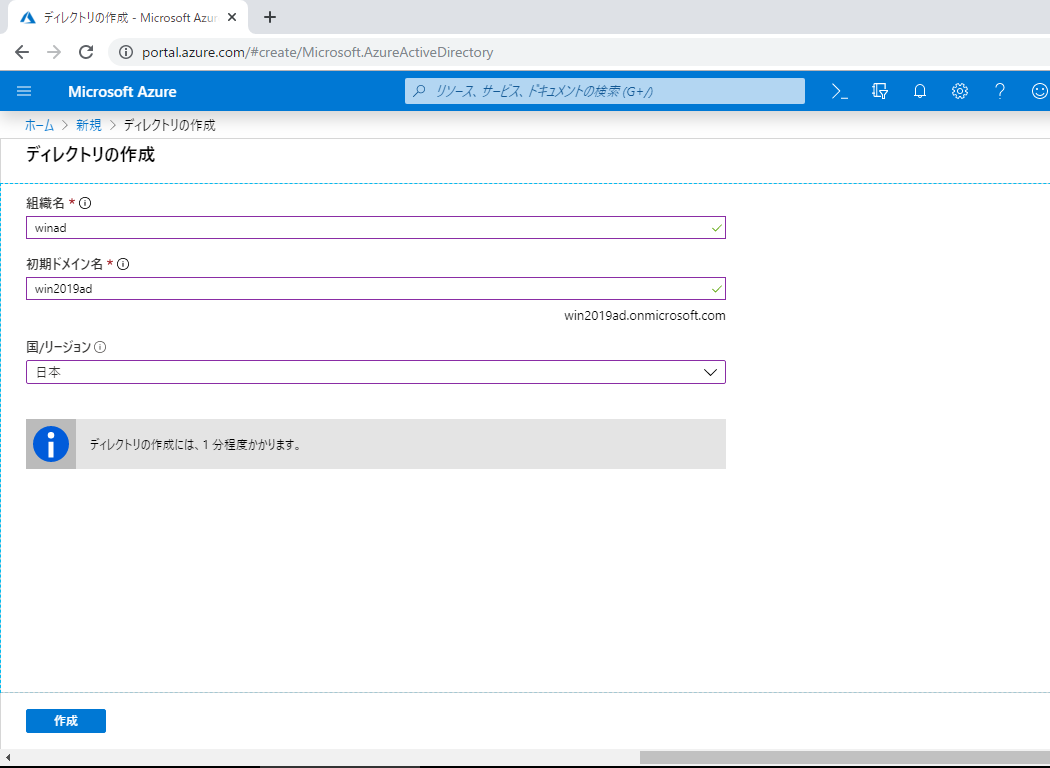The image size is (1050, 768).
Task: Click the browser address bar URL
Action: tap(317, 52)
